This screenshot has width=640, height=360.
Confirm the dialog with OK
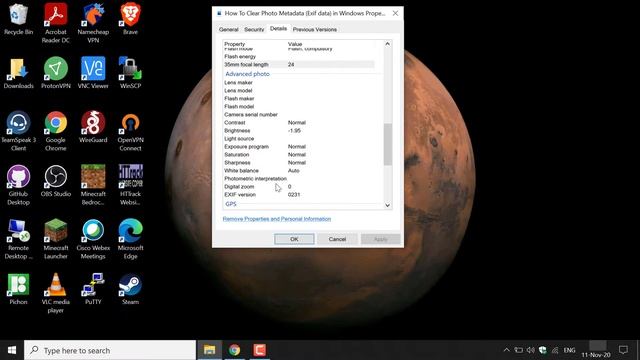click(x=294, y=239)
